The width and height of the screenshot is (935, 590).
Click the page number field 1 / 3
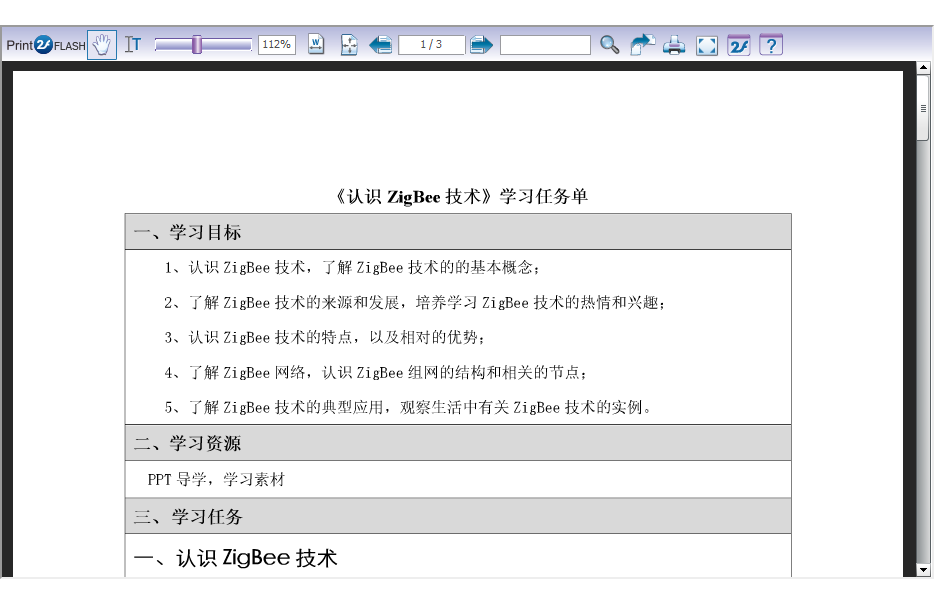pos(431,45)
